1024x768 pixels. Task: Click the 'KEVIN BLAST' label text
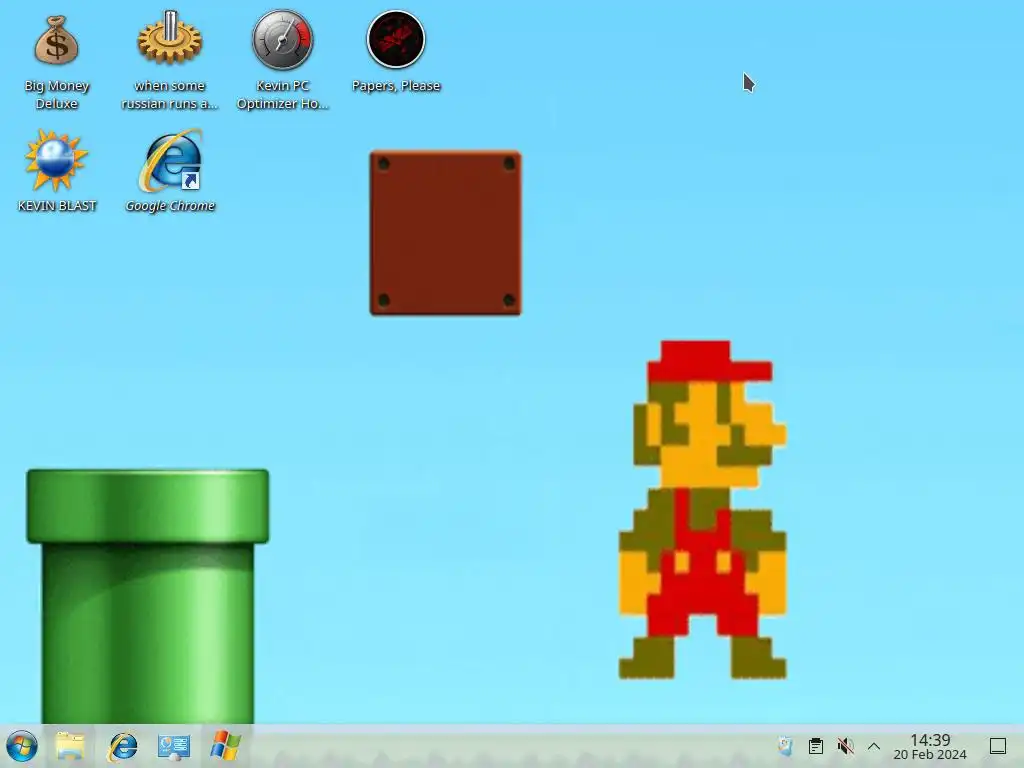(57, 206)
